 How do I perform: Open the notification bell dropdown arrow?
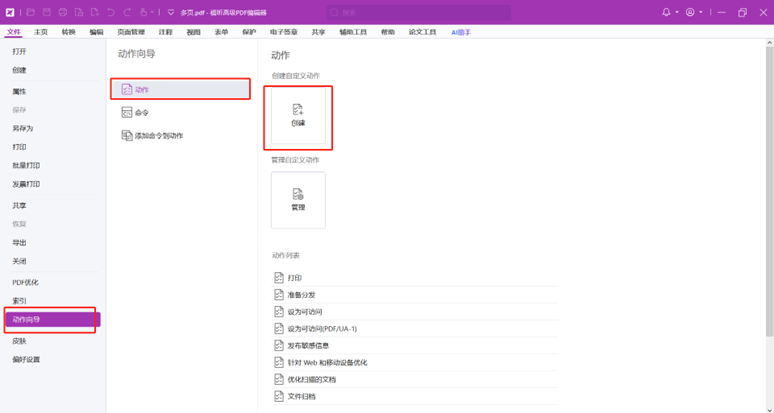tap(677, 12)
